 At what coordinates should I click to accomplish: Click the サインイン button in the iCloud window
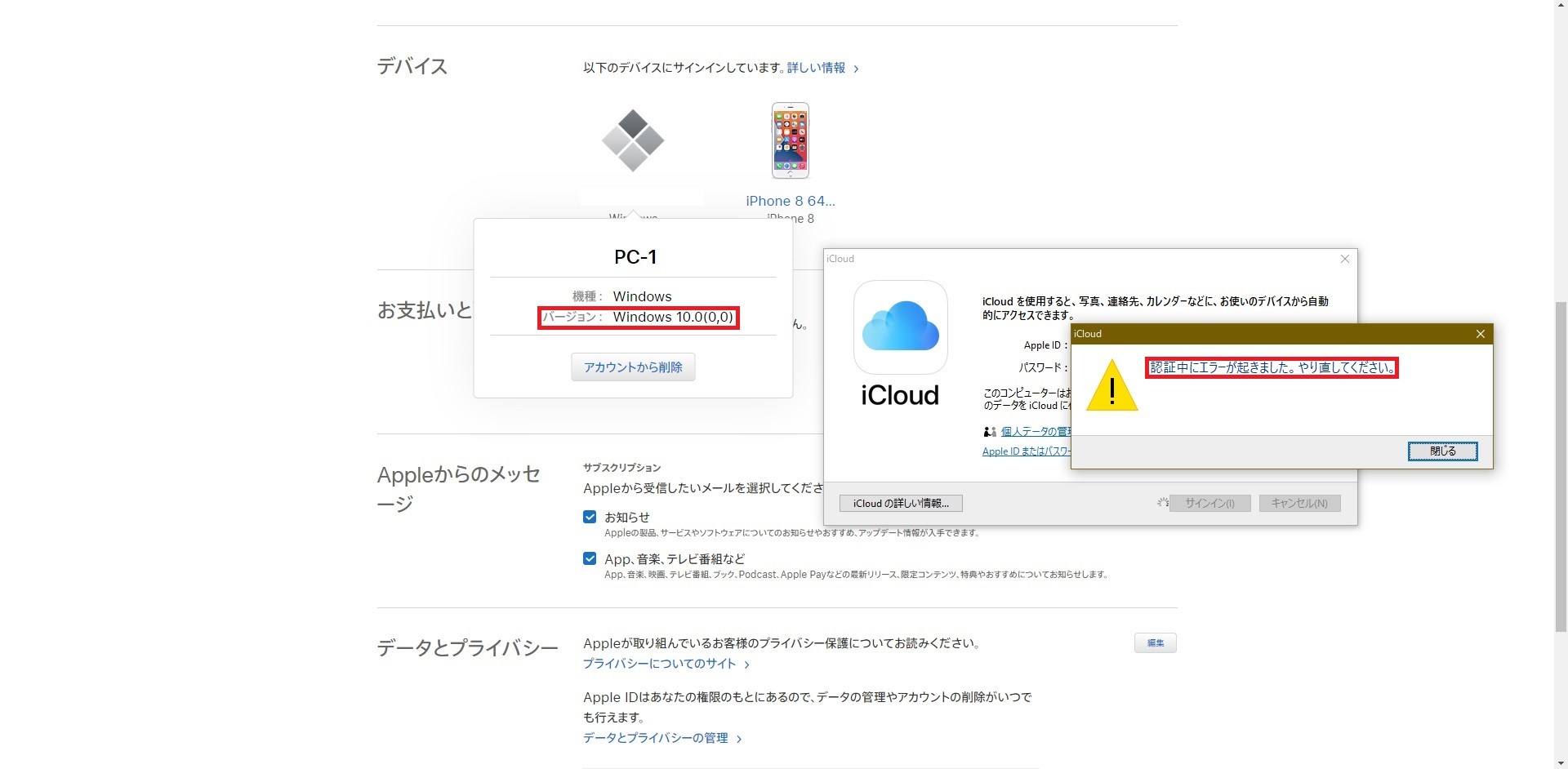pyautogui.click(x=1209, y=504)
